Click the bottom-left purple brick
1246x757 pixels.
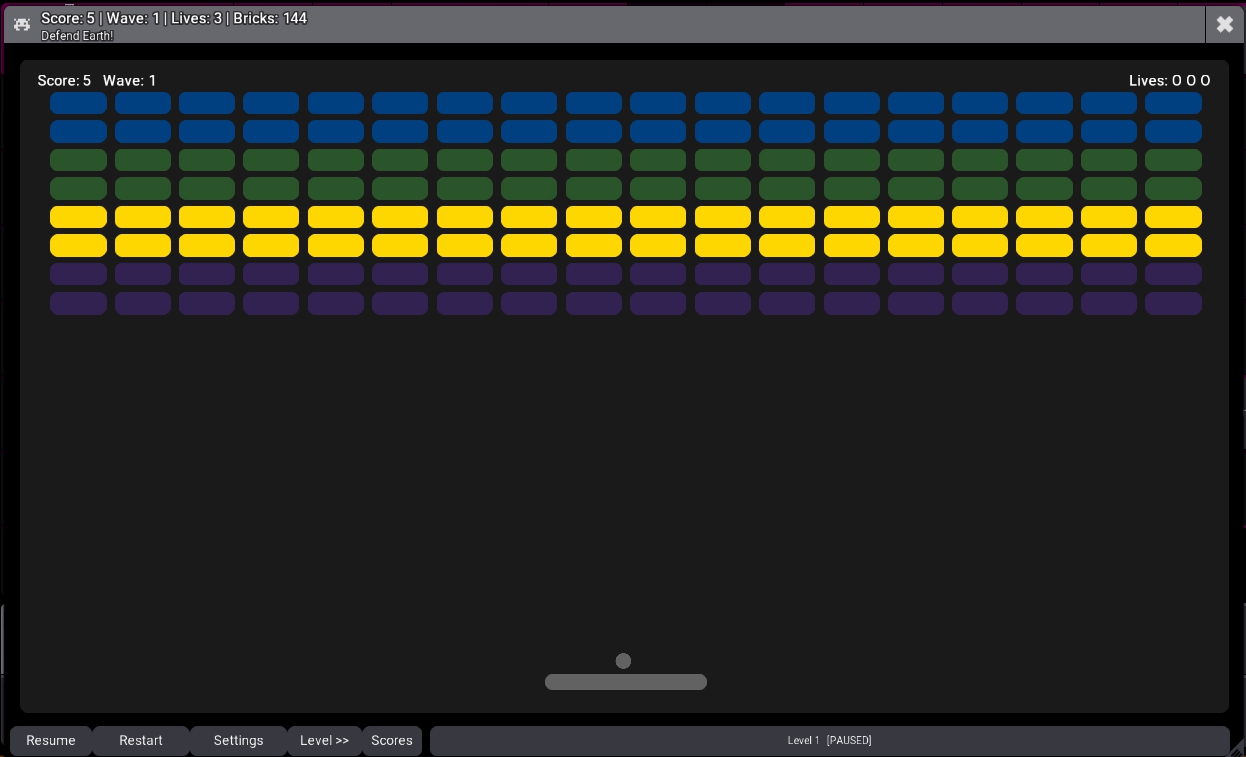tap(78, 303)
